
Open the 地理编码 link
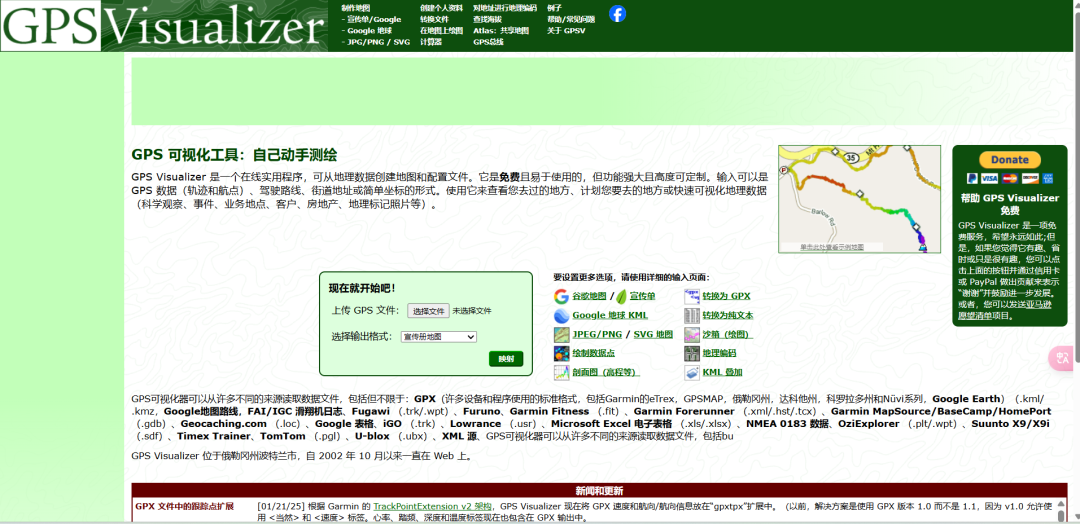click(x=719, y=354)
